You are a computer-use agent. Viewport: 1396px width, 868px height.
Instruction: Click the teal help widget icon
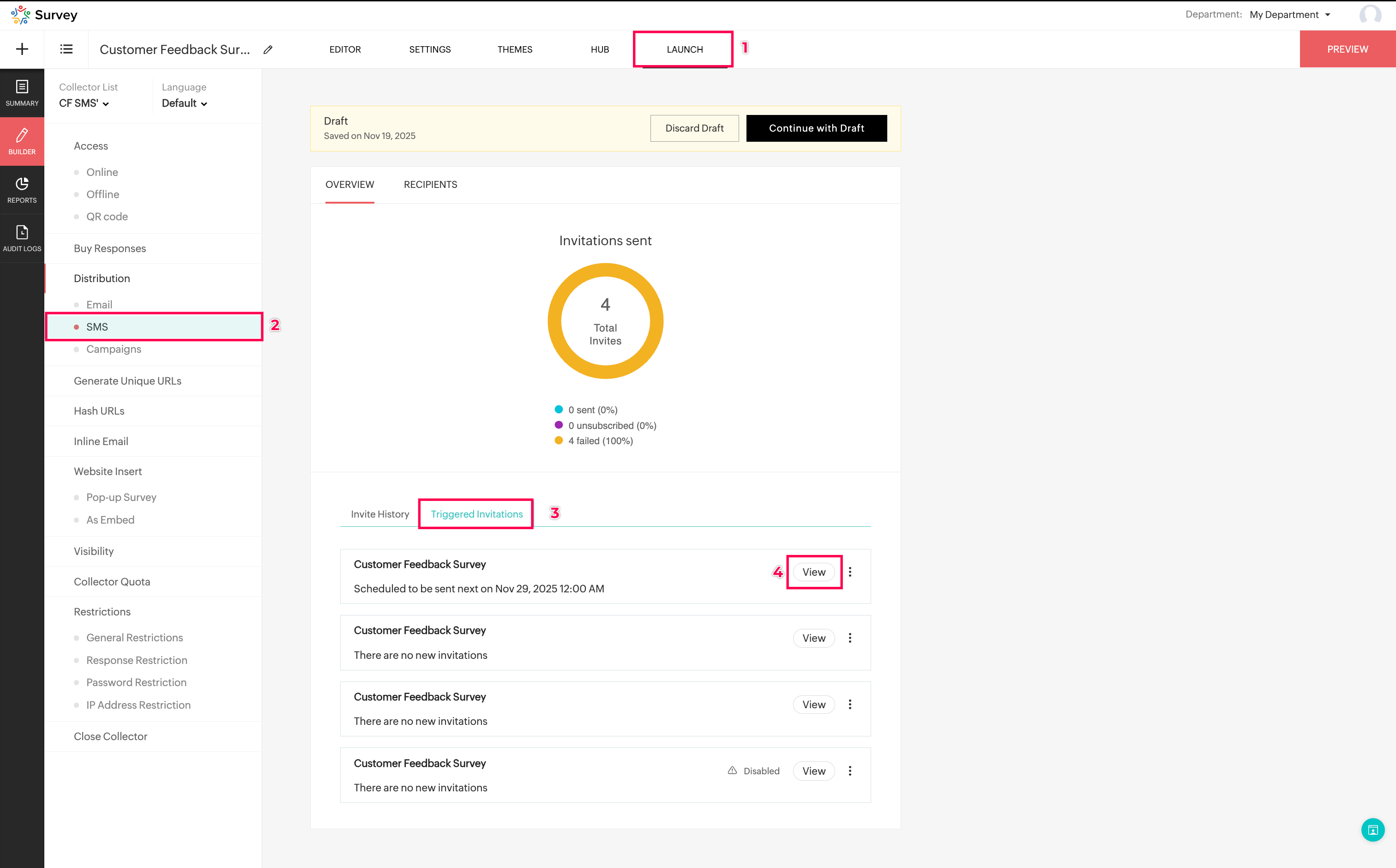1372,830
